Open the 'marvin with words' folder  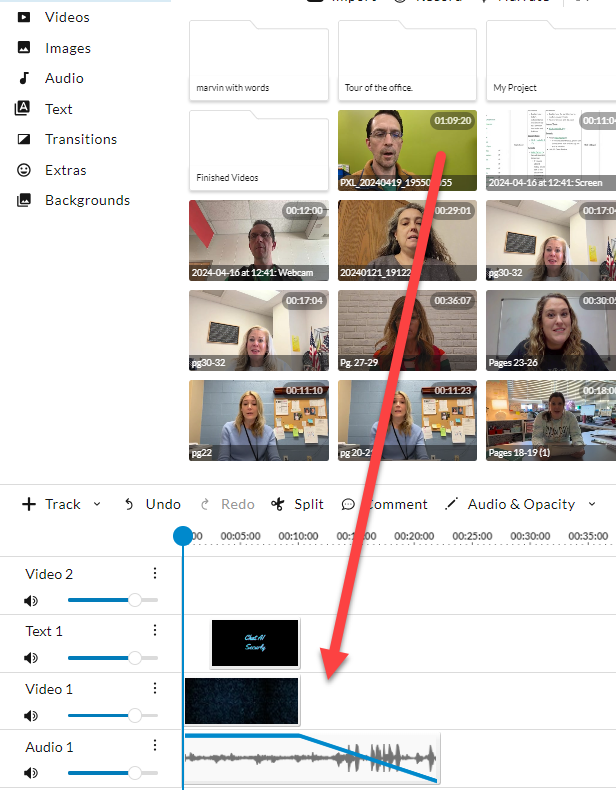click(259, 60)
